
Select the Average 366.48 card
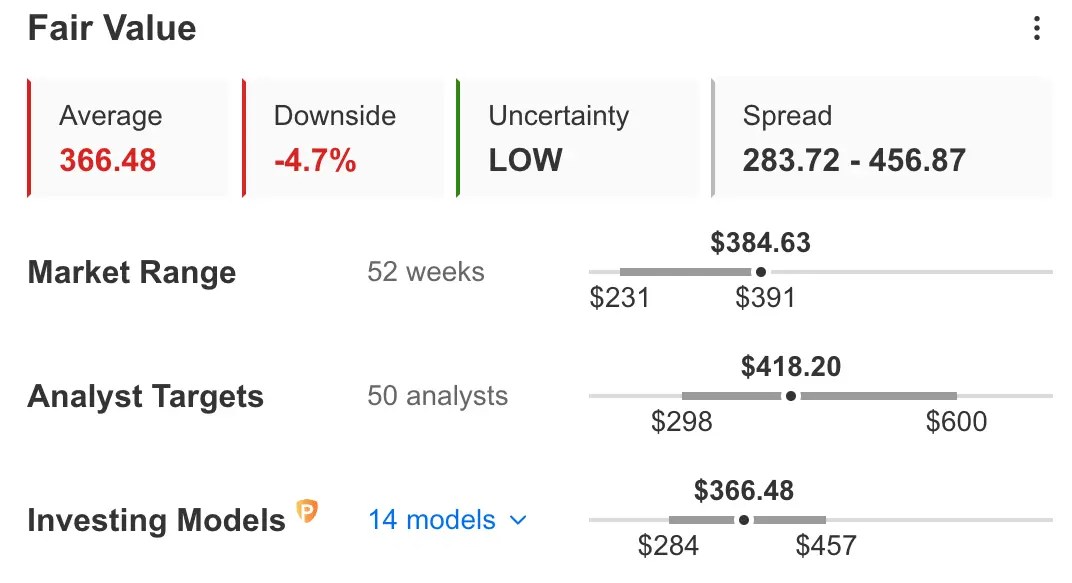point(128,138)
